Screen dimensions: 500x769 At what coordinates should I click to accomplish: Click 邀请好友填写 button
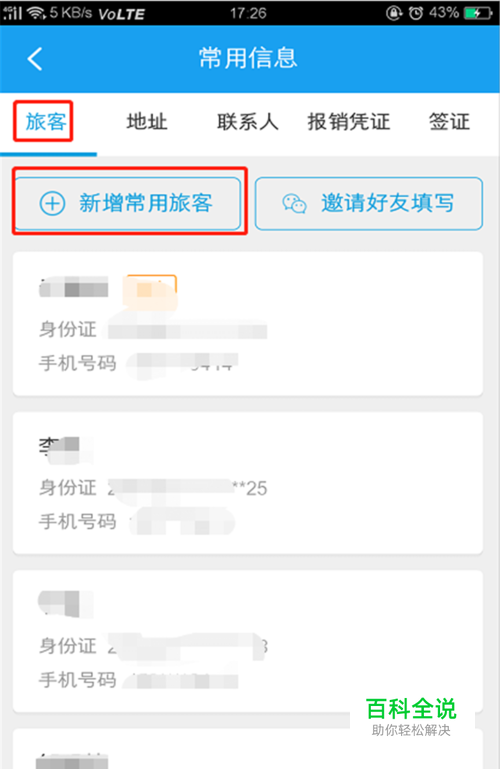[x=369, y=203]
